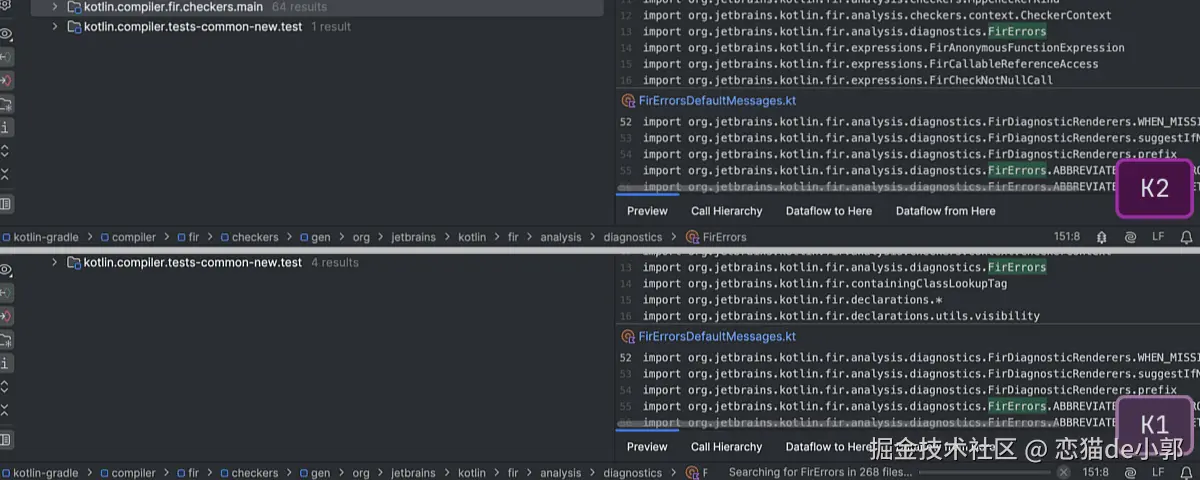The image size is (1200, 480).
Task: Toggle red write-access arrow filter in K2 window
Action: click(x=6, y=80)
